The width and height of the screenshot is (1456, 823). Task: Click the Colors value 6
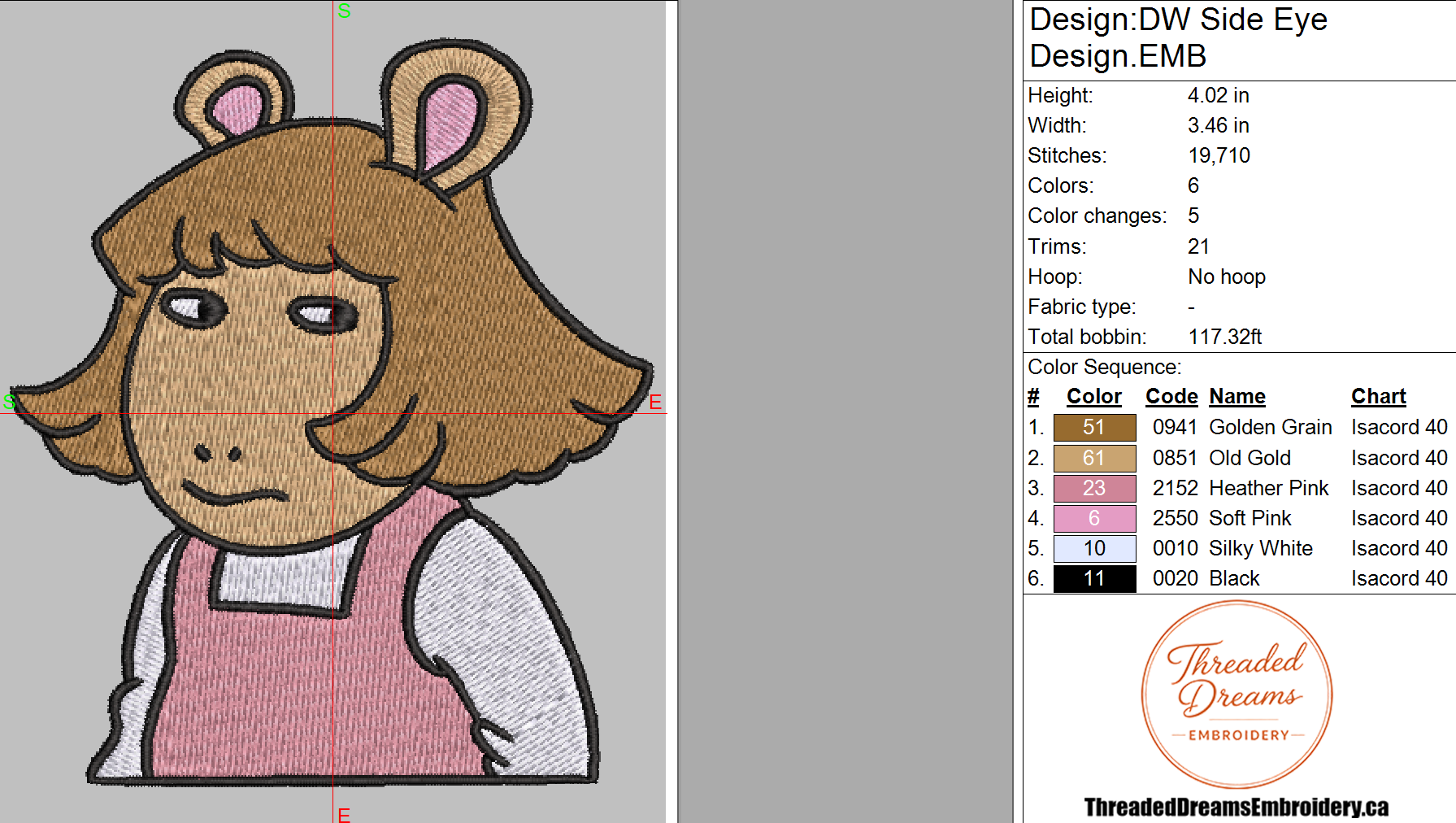(x=1193, y=185)
